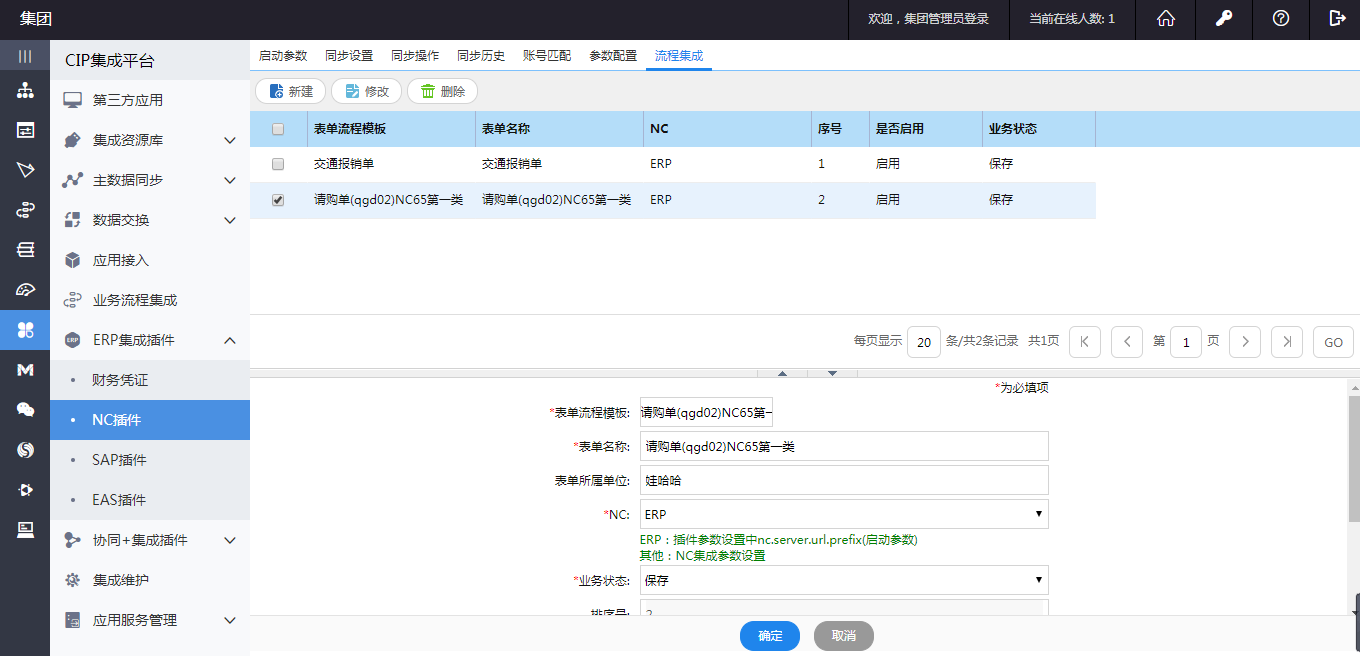Check the 交通报销单 row checkbox
Image resolution: width=1360 pixels, height=656 pixels.
click(x=278, y=164)
